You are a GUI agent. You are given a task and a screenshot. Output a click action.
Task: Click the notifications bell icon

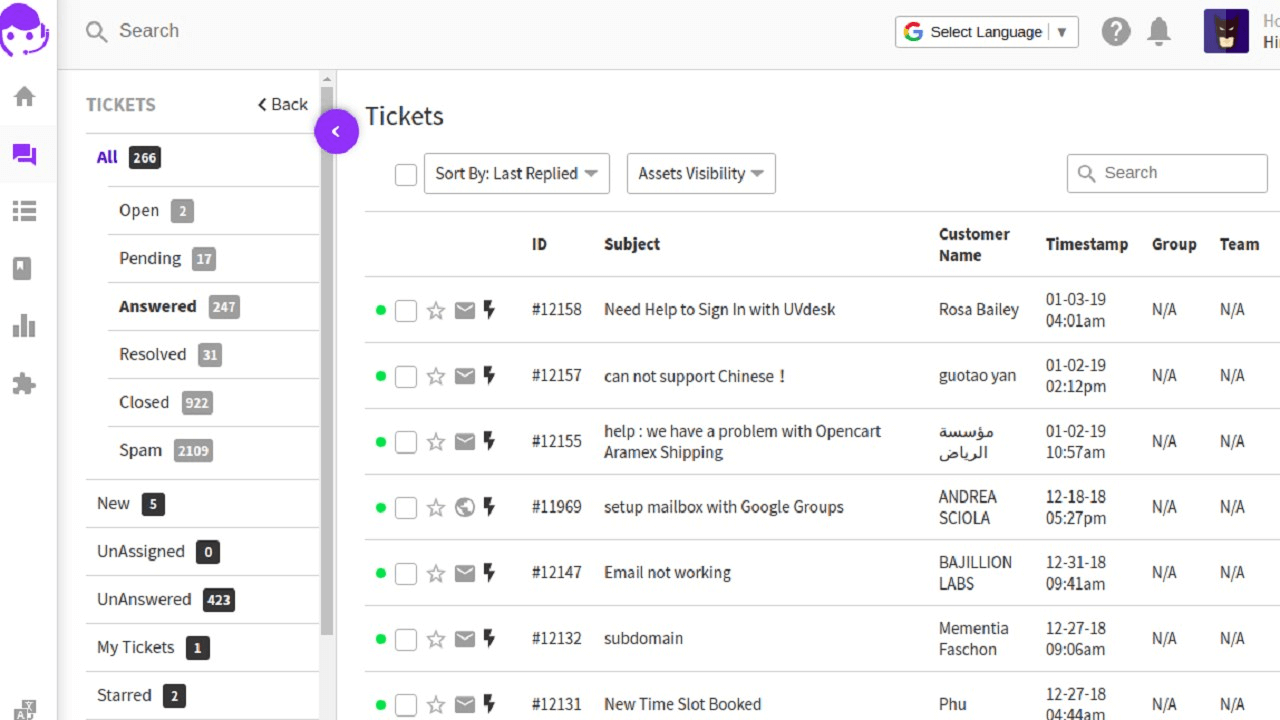pyautogui.click(x=1159, y=32)
